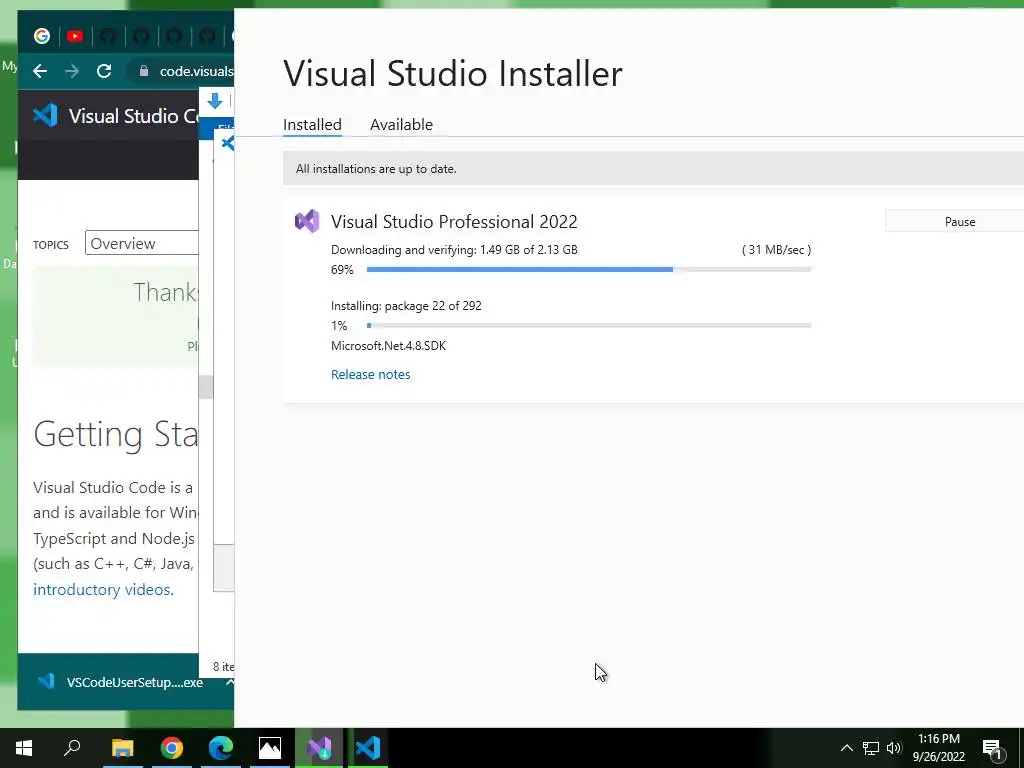This screenshot has width=1024, height=768.
Task: Open the Photos app in the taskbar
Action: coord(270,748)
